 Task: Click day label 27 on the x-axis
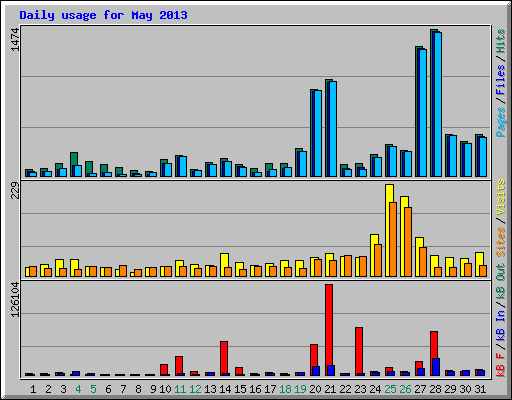[420, 389]
